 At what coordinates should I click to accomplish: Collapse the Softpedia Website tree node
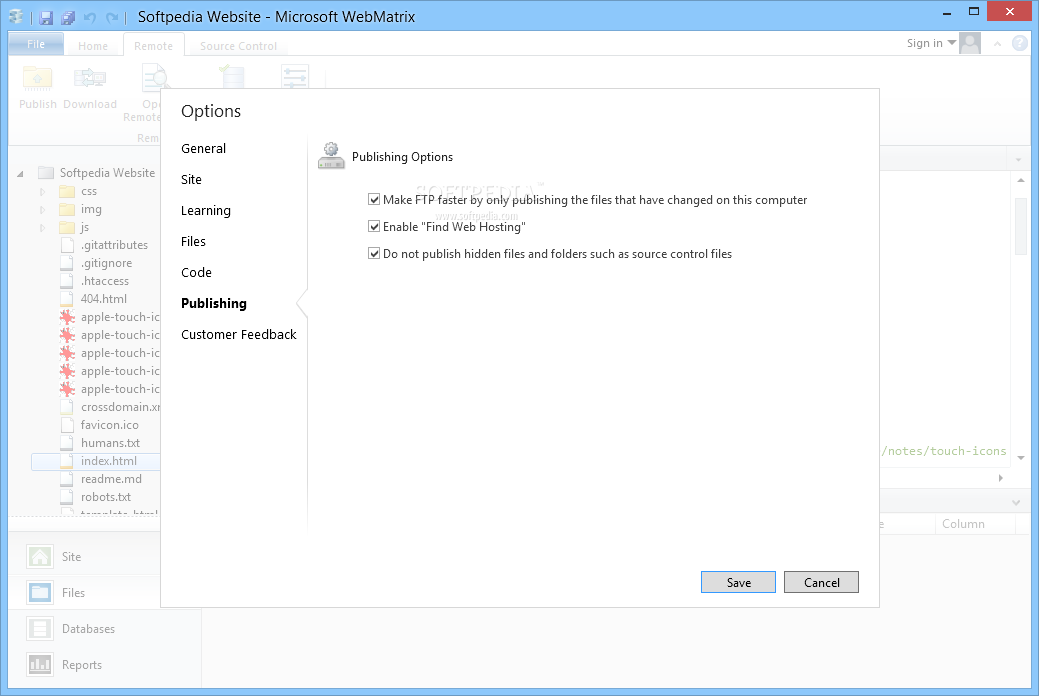pyautogui.click(x=21, y=174)
